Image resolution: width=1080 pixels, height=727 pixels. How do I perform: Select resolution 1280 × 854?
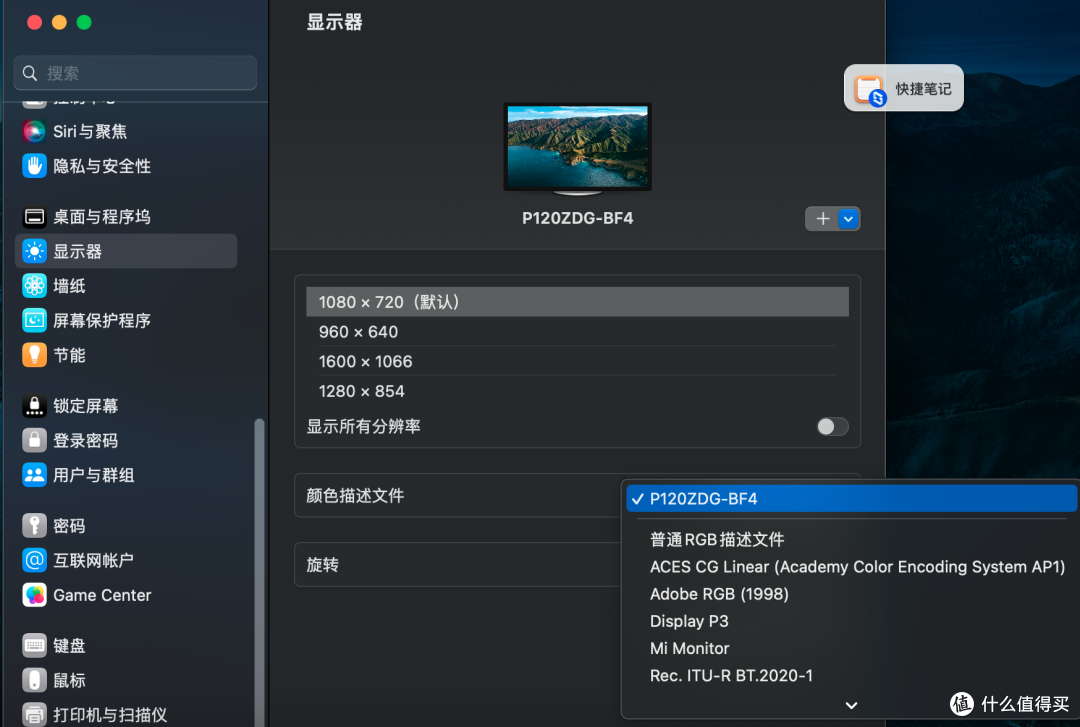(577, 391)
